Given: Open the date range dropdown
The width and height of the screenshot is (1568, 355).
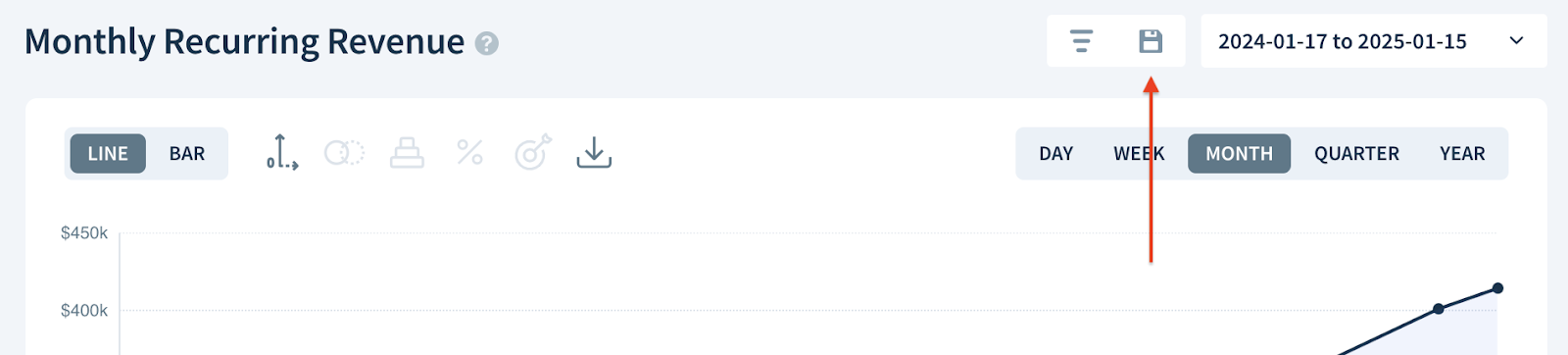Looking at the screenshot, I should (x=1374, y=41).
